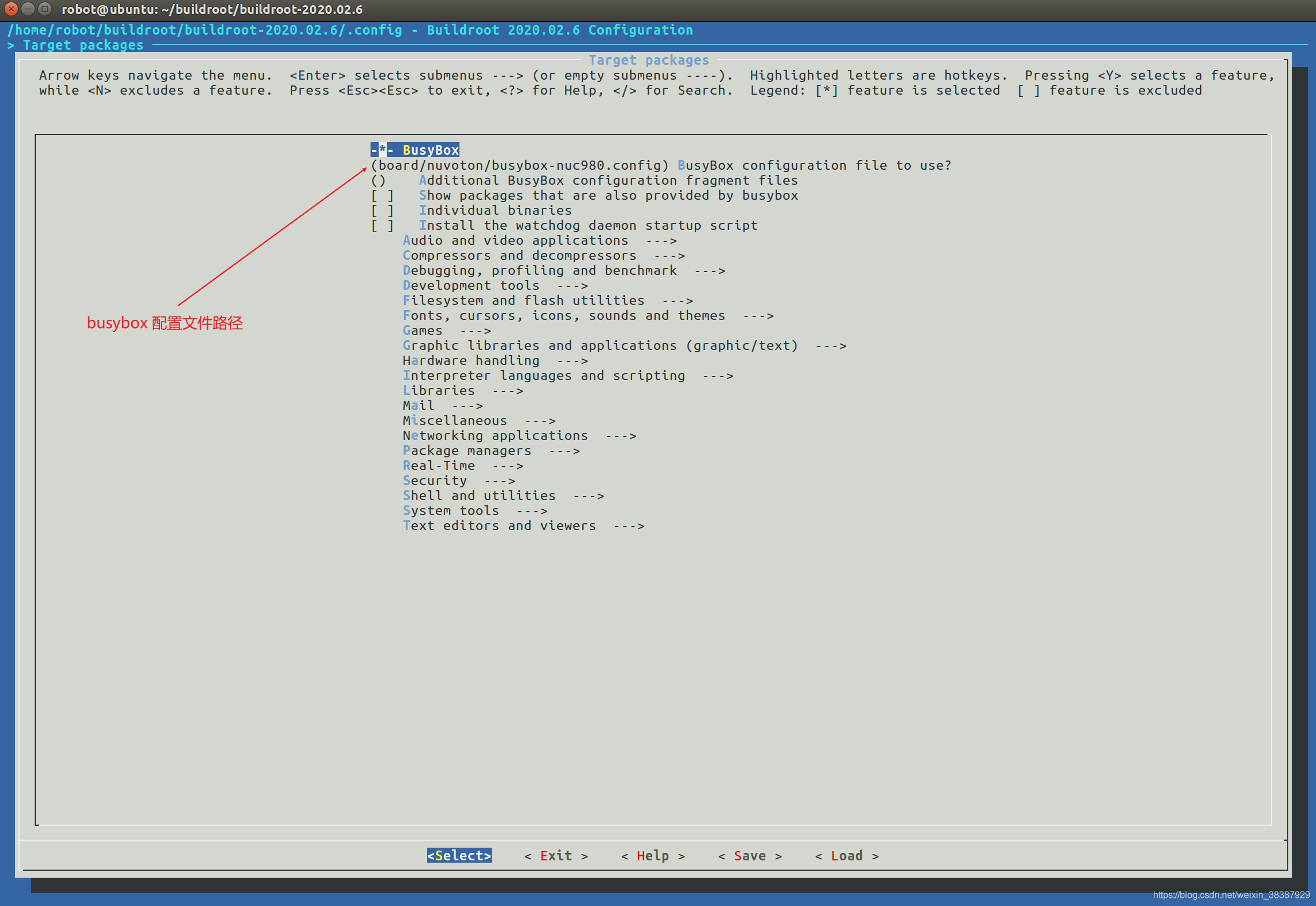Image resolution: width=1316 pixels, height=906 pixels.
Task: Maximize the terminal window
Action: [x=44, y=9]
